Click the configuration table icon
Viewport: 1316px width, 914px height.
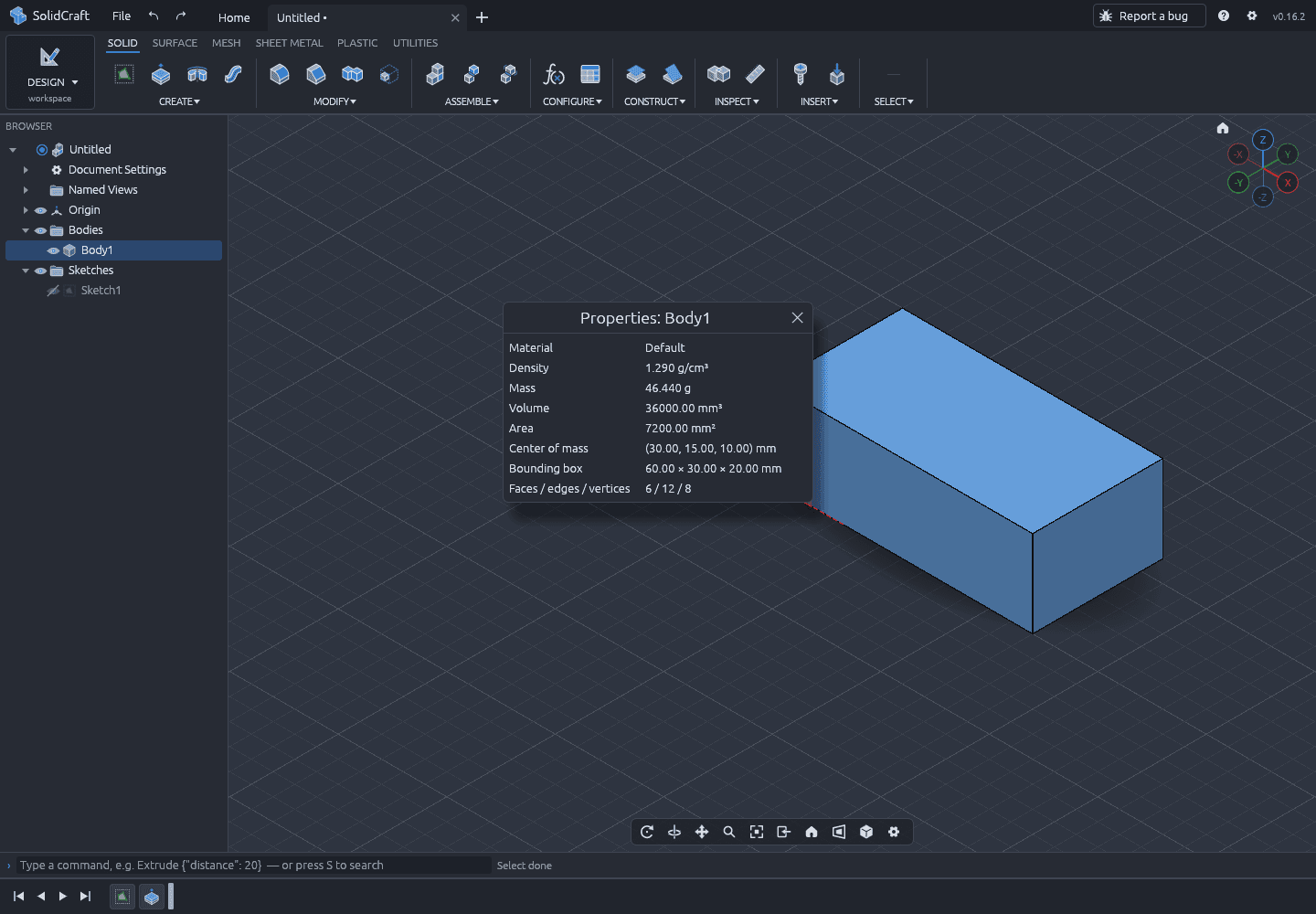click(x=590, y=75)
